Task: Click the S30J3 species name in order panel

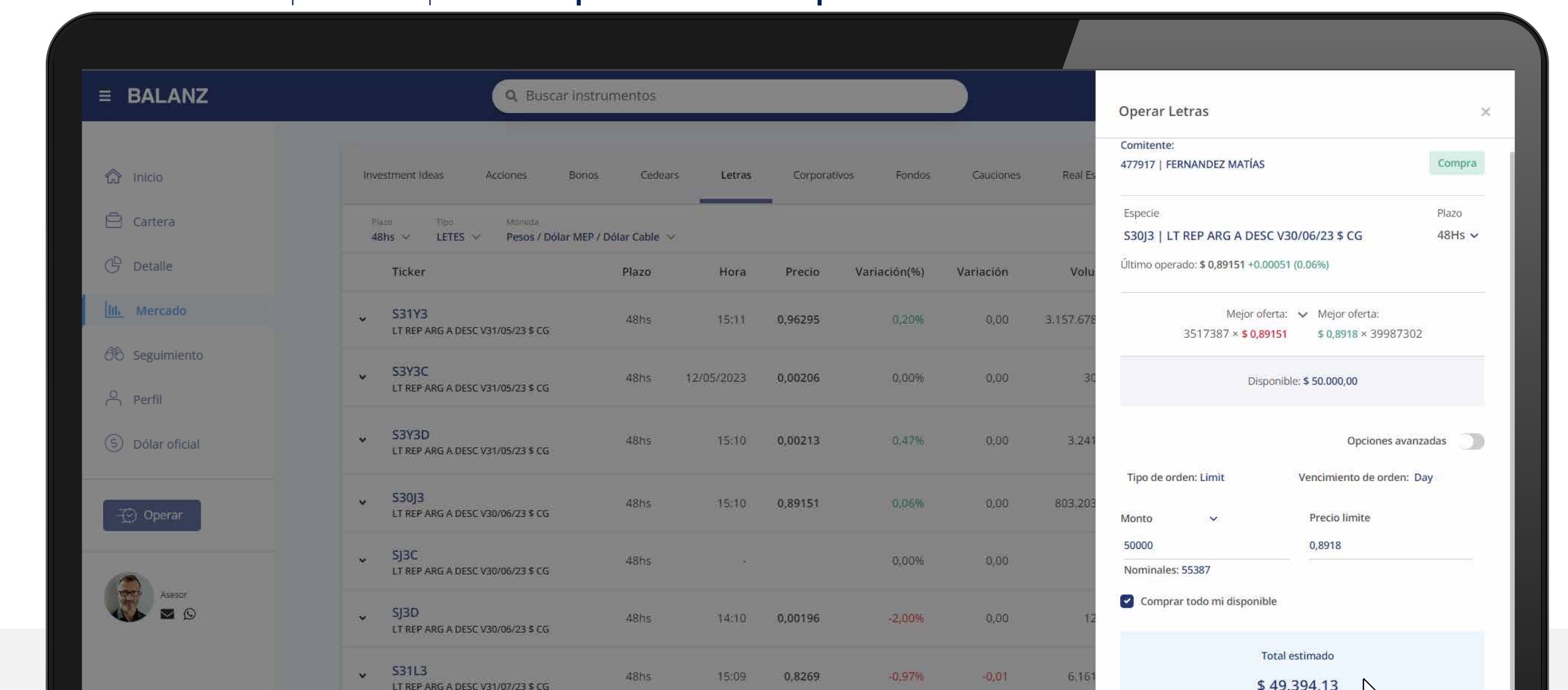Action: pyautogui.click(x=1242, y=236)
